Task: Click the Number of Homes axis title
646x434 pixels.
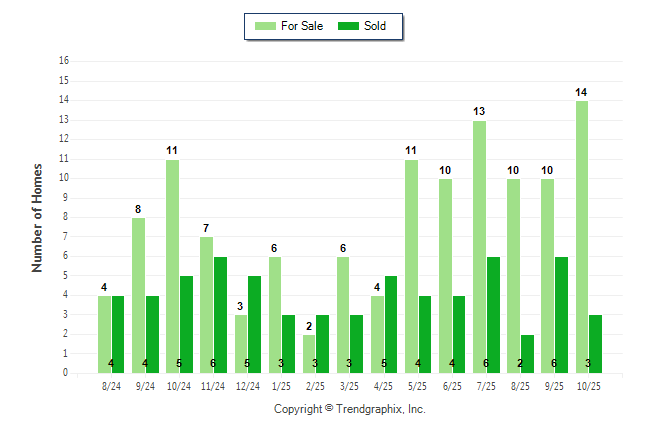Action: (x=37, y=217)
